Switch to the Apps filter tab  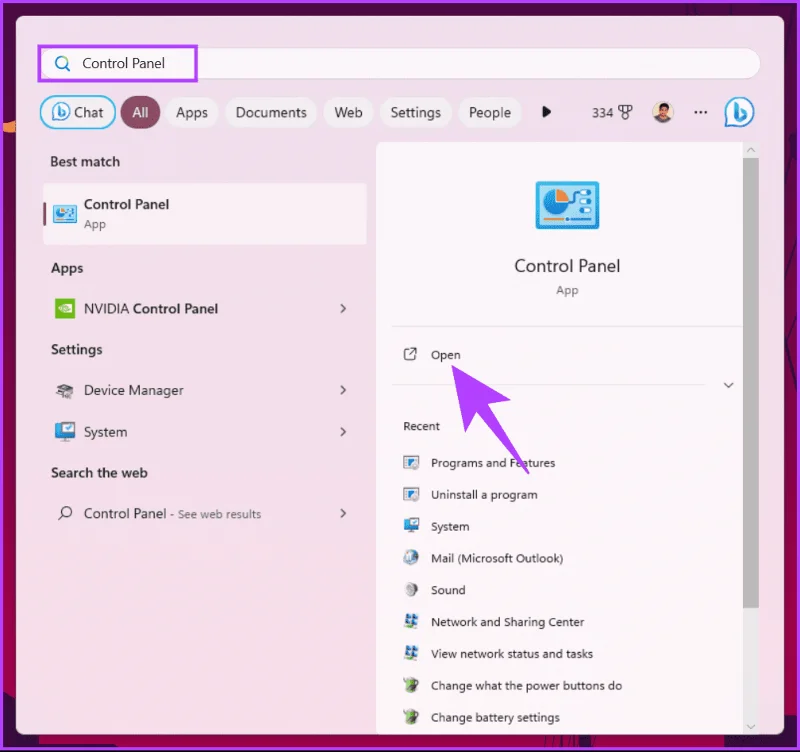192,112
